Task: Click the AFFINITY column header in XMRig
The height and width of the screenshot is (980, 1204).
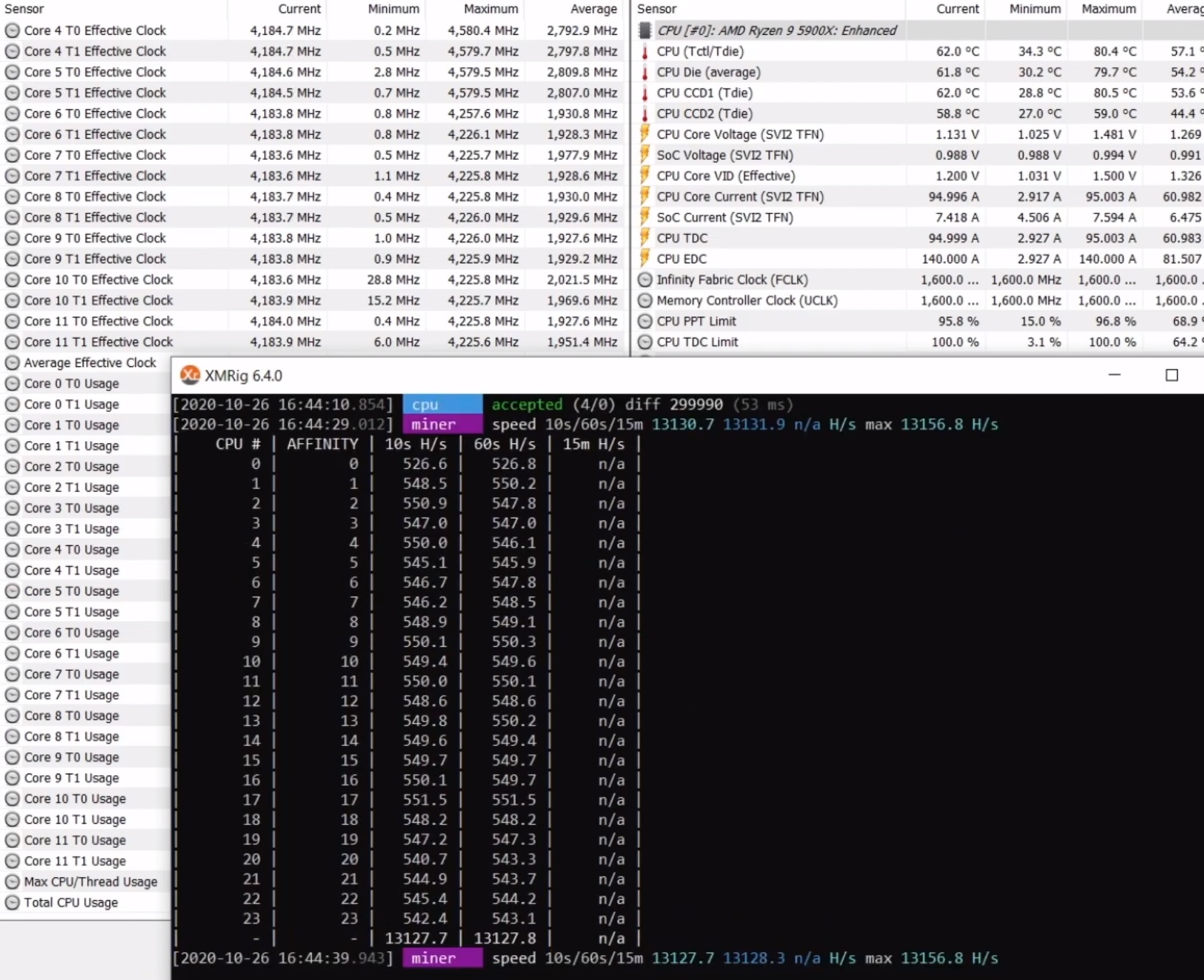Action: (x=323, y=444)
